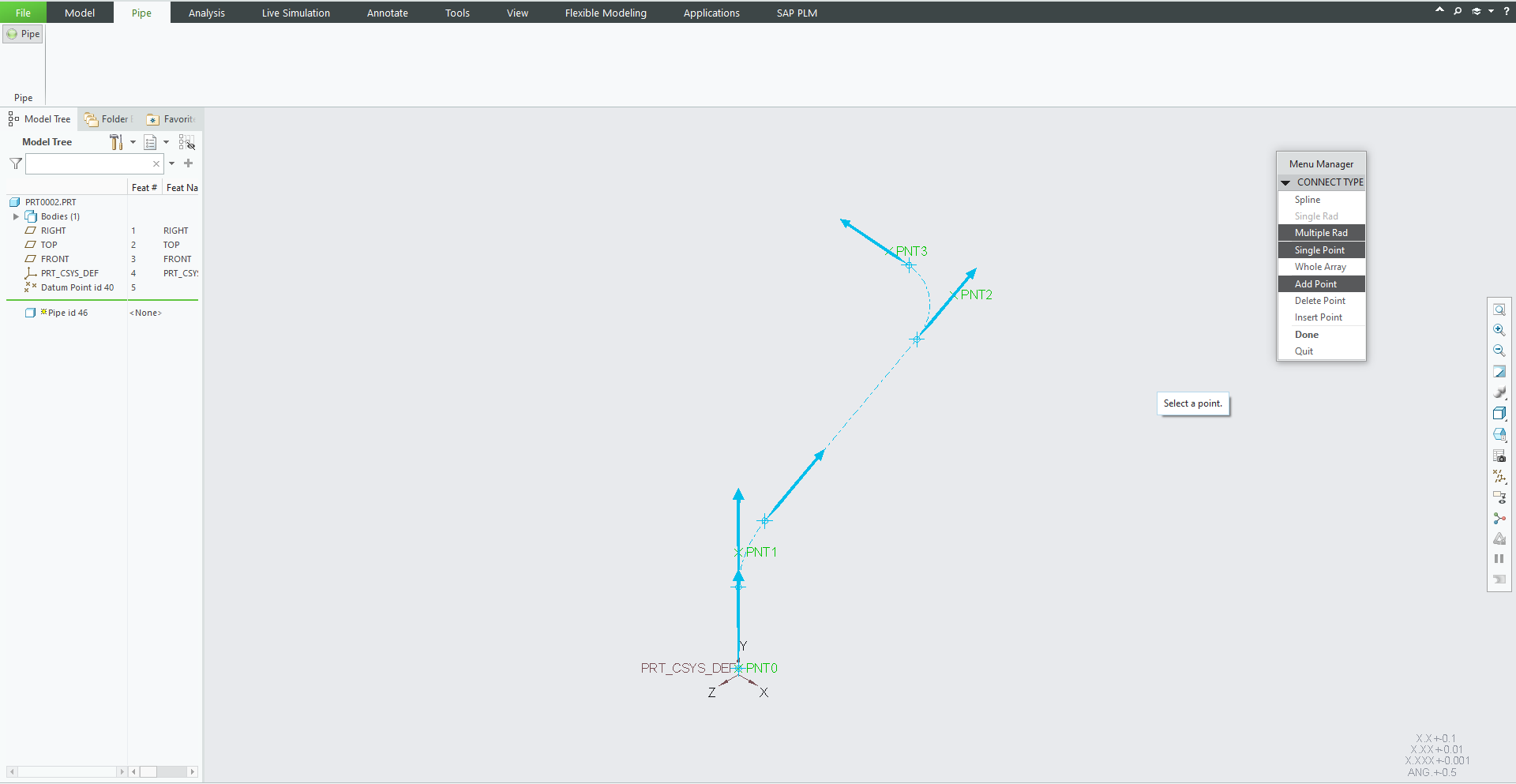Image resolution: width=1516 pixels, height=784 pixels.
Task: Collapse the CONNECT TYPE section in Menu Manager
Action: point(1285,182)
